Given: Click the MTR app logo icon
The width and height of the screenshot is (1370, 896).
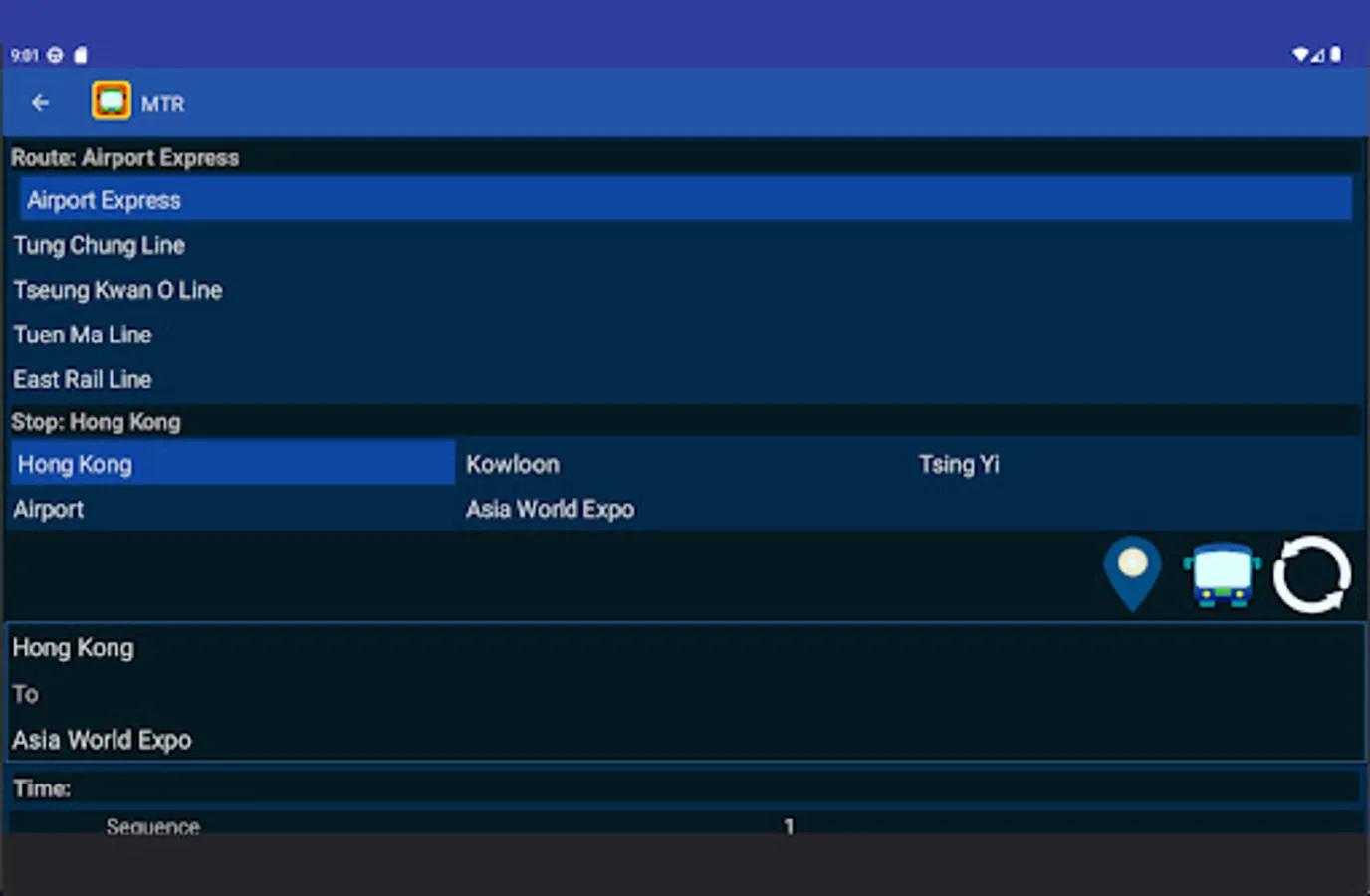Looking at the screenshot, I should coord(111,102).
